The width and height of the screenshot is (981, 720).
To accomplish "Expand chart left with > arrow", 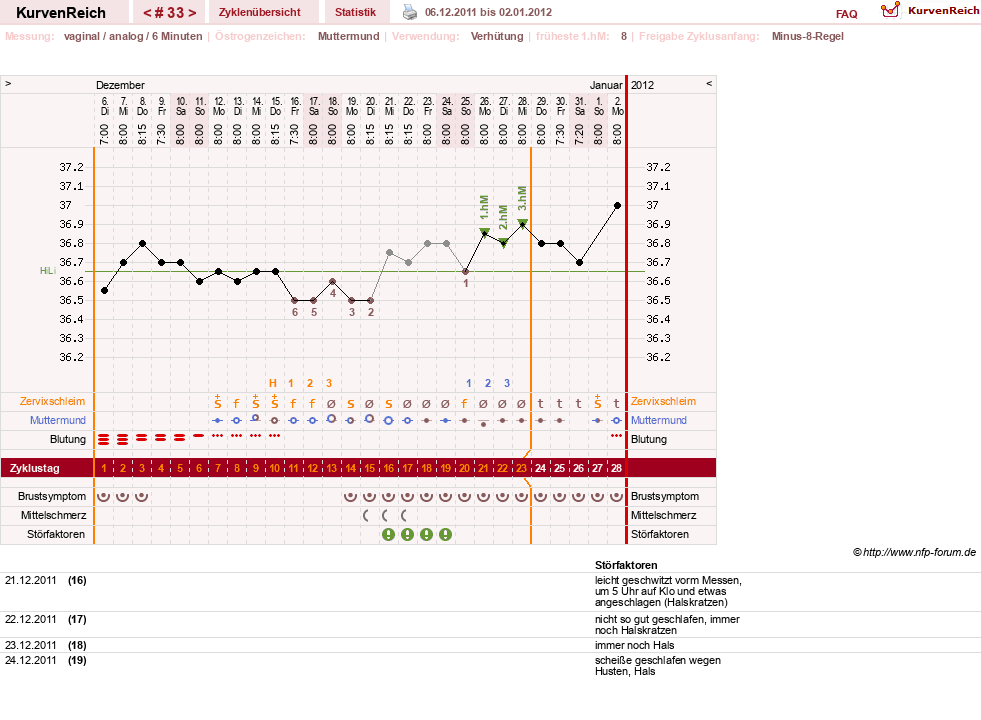I will (8, 83).
